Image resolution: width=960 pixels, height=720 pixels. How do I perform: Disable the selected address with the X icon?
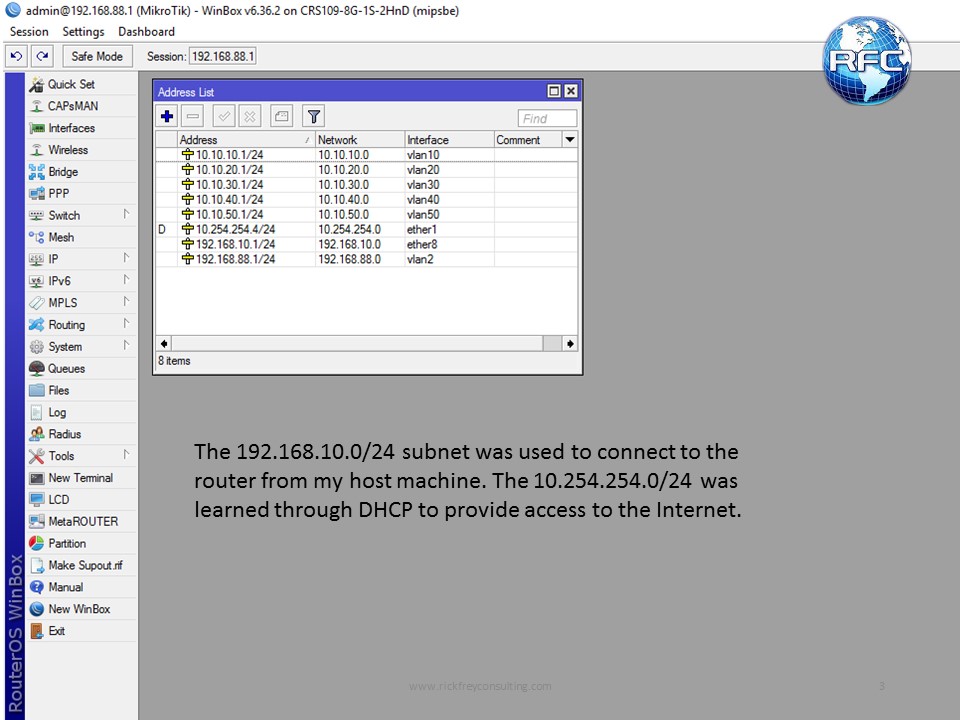tap(249, 116)
